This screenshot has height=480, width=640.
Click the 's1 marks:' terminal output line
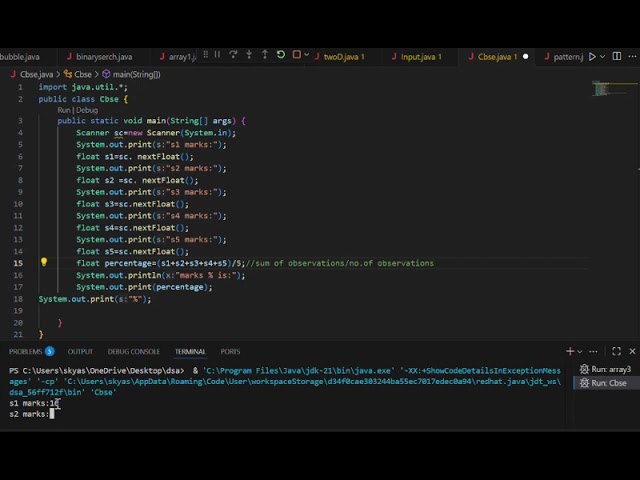point(34,403)
